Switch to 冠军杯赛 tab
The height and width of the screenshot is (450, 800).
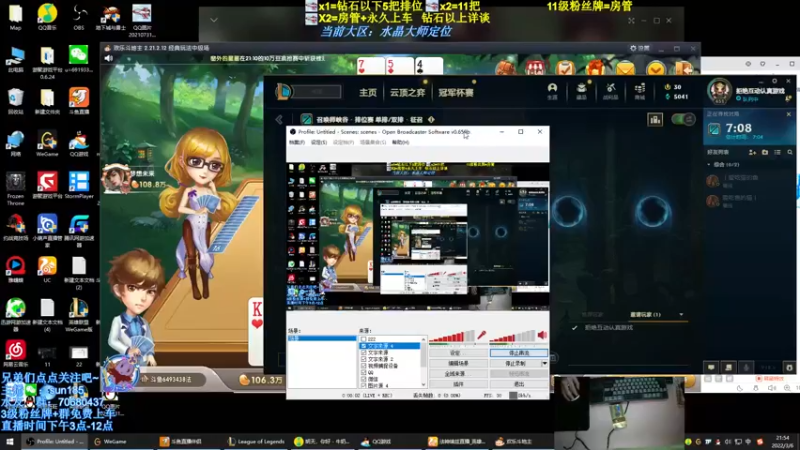[x=456, y=92]
